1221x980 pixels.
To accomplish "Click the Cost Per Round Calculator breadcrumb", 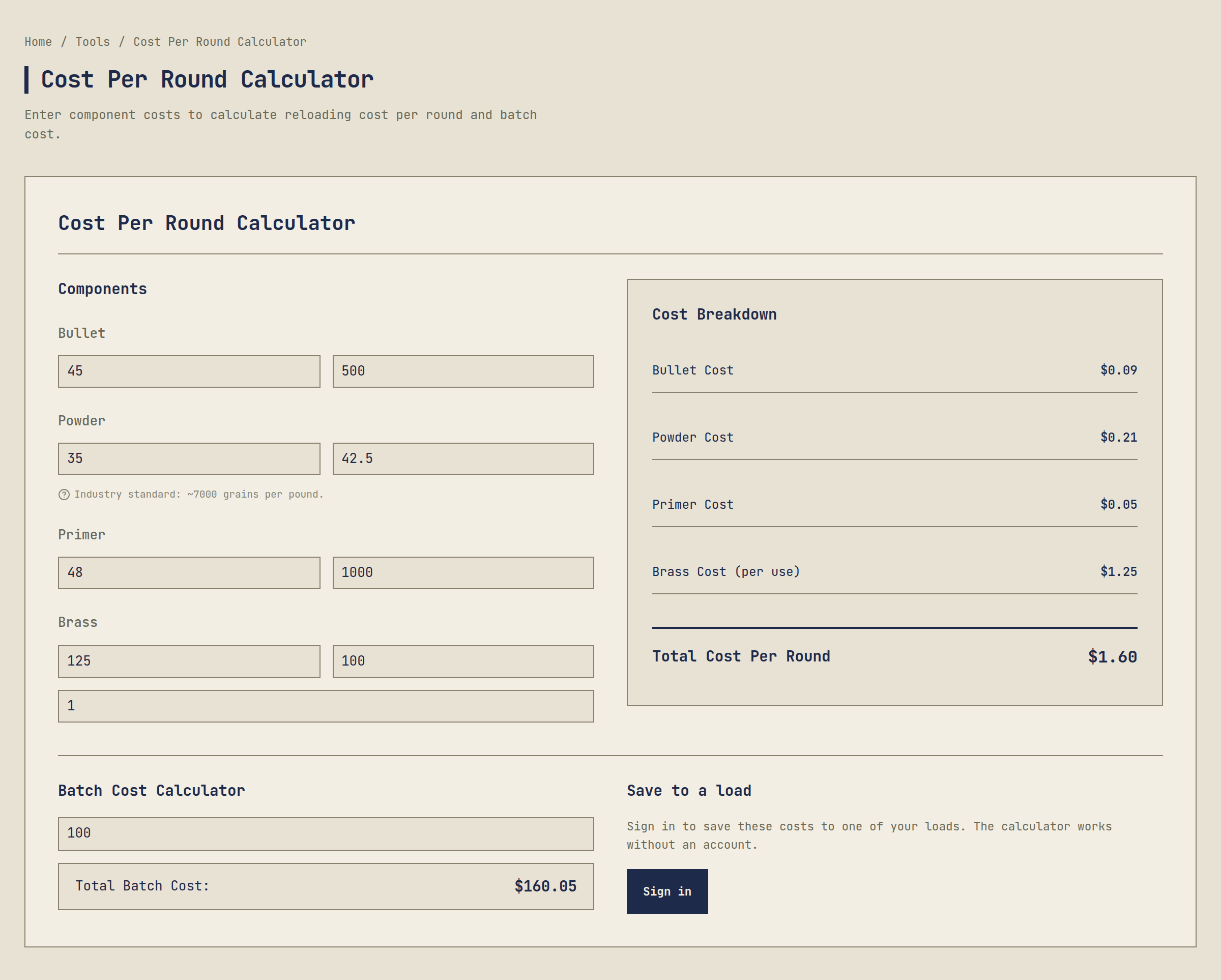I will point(220,42).
